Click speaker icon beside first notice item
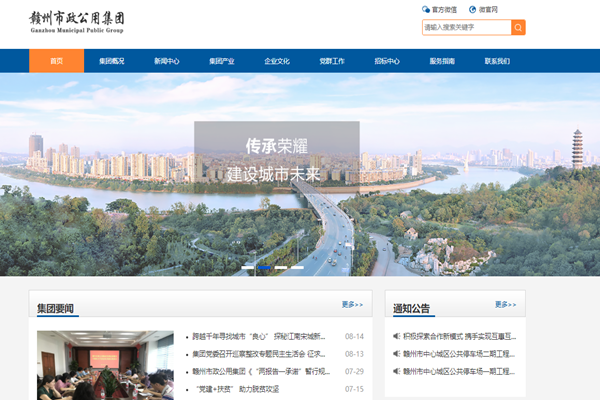Viewport: 600px width, 400px height. pyautogui.click(x=397, y=336)
